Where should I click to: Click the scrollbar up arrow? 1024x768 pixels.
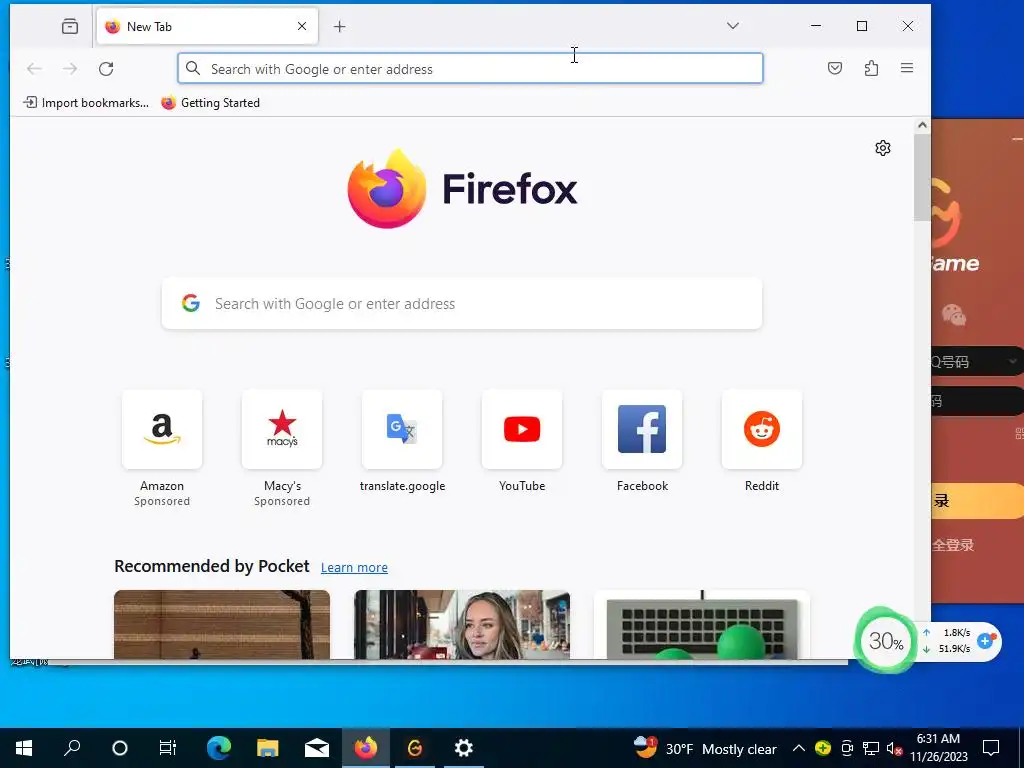click(x=921, y=125)
